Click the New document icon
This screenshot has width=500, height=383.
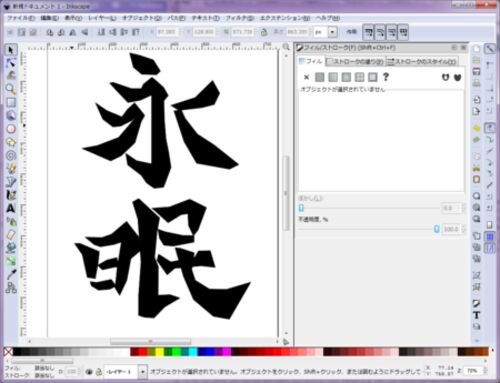tap(477, 49)
